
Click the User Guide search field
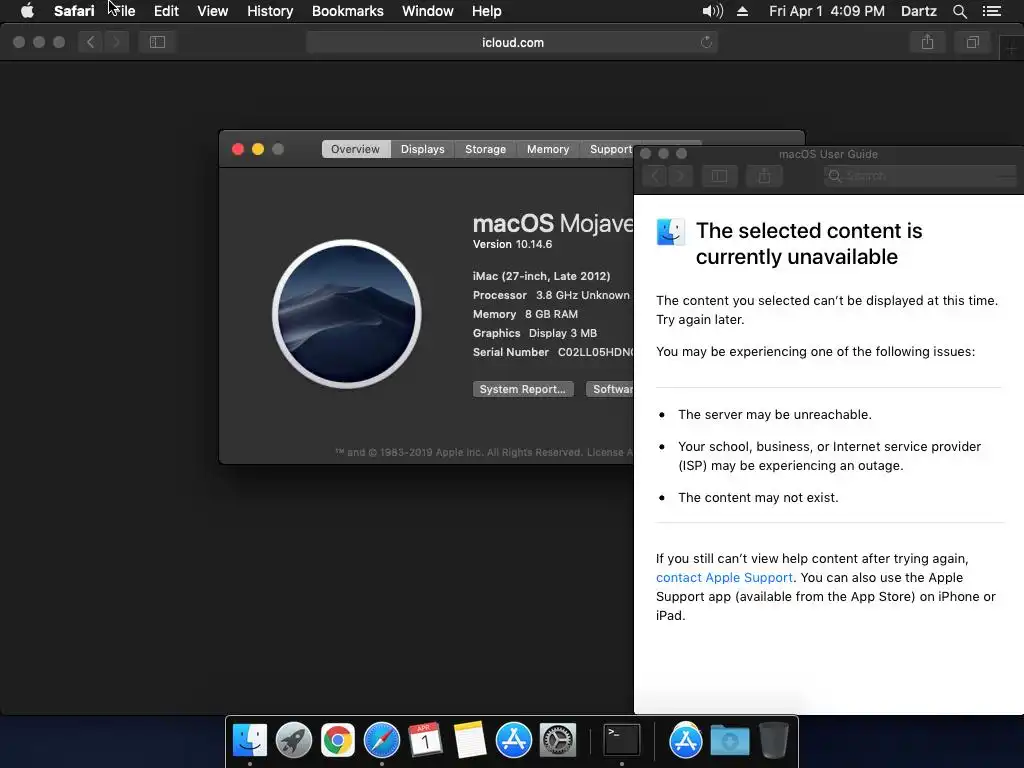[x=920, y=176]
